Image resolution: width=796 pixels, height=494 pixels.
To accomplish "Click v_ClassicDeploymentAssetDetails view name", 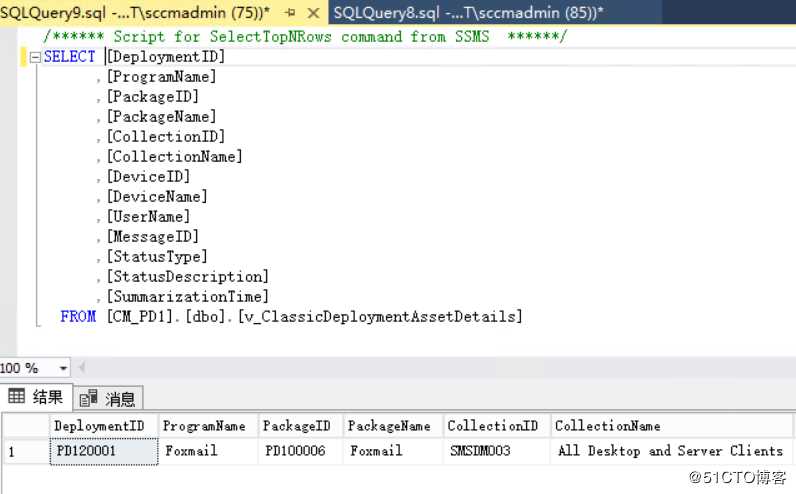I will coord(380,317).
